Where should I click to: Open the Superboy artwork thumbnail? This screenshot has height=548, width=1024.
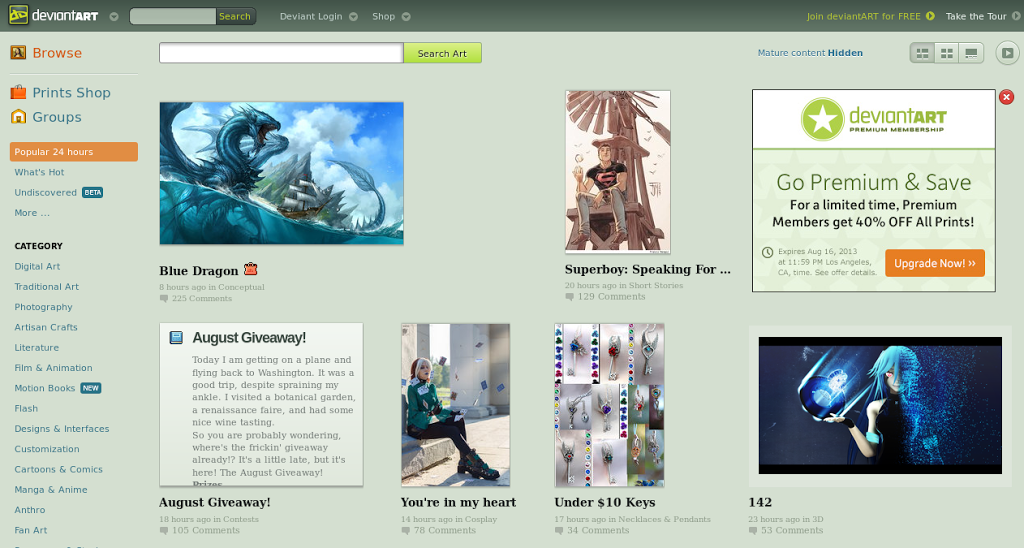pyautogui.click(x=618, y=171)
